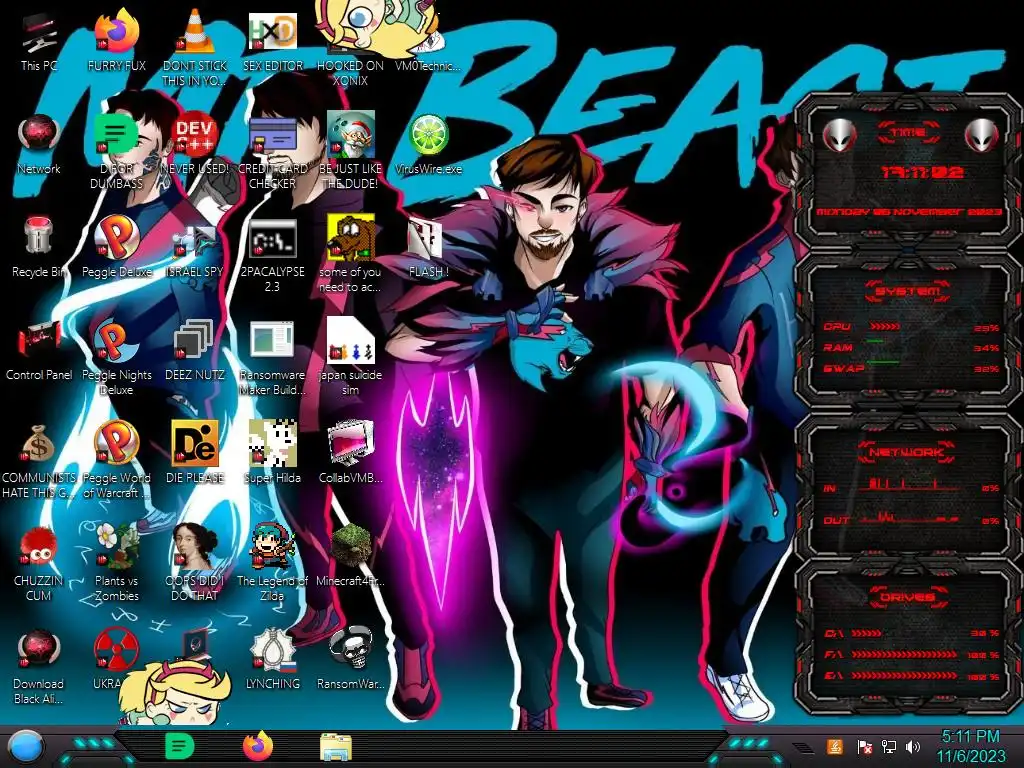The image size is (1024, 768).
Task: Click the SYSTEM header in the widget
Action: click(908, 291)
